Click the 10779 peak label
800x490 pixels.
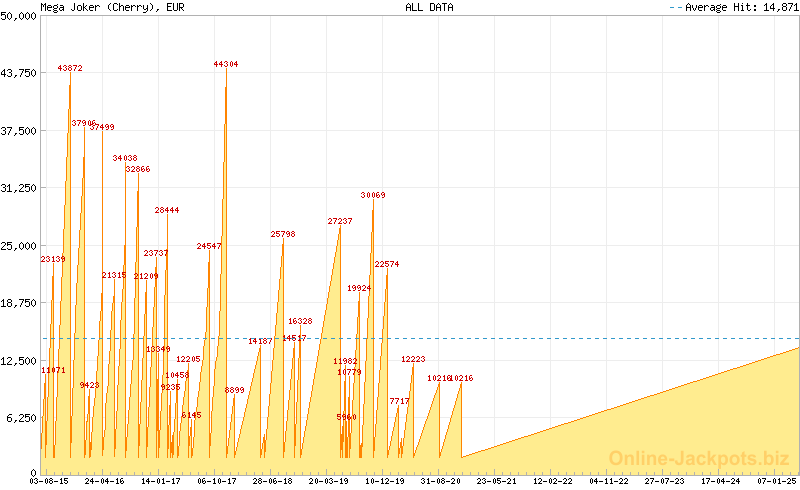[x=349, y=372]
